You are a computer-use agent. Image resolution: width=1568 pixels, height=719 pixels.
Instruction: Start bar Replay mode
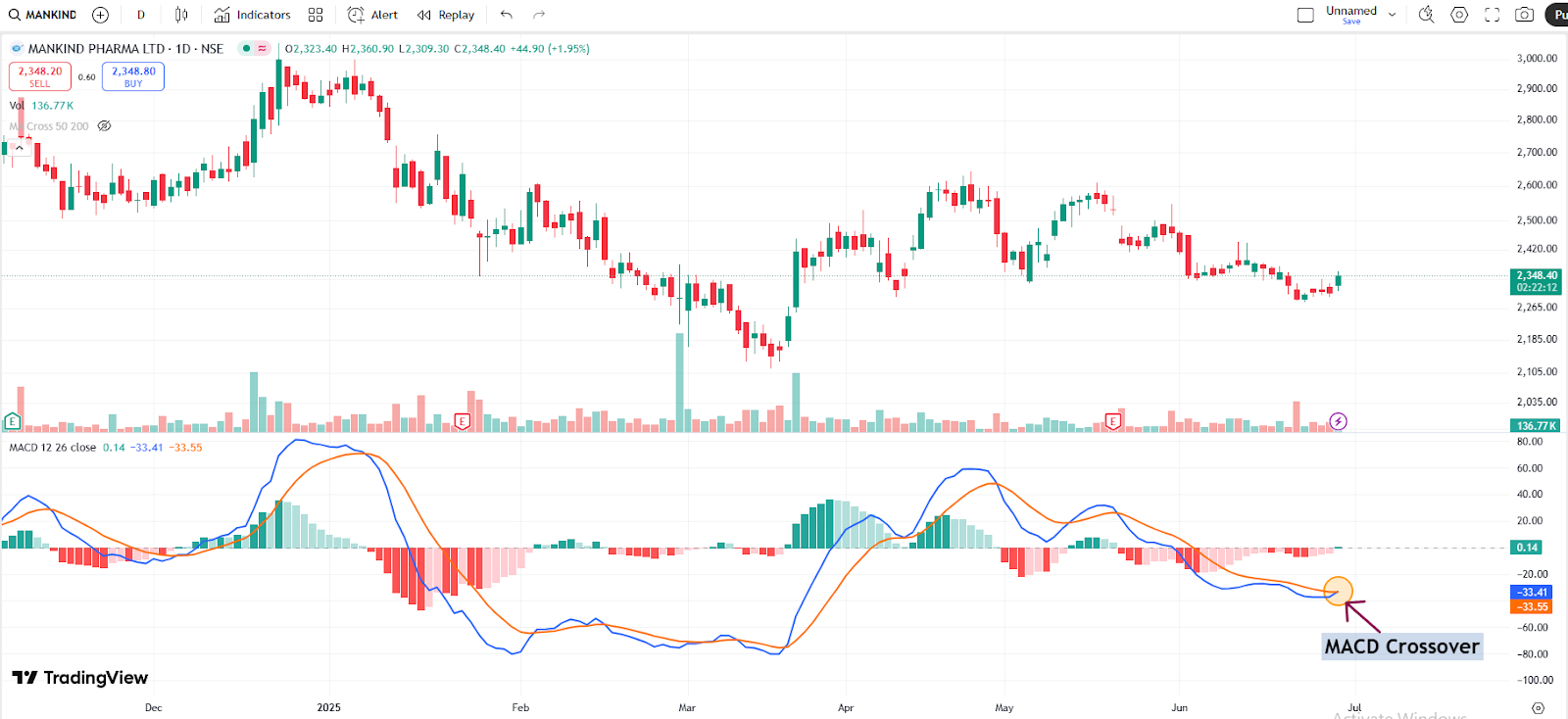(x=446, y=15)
